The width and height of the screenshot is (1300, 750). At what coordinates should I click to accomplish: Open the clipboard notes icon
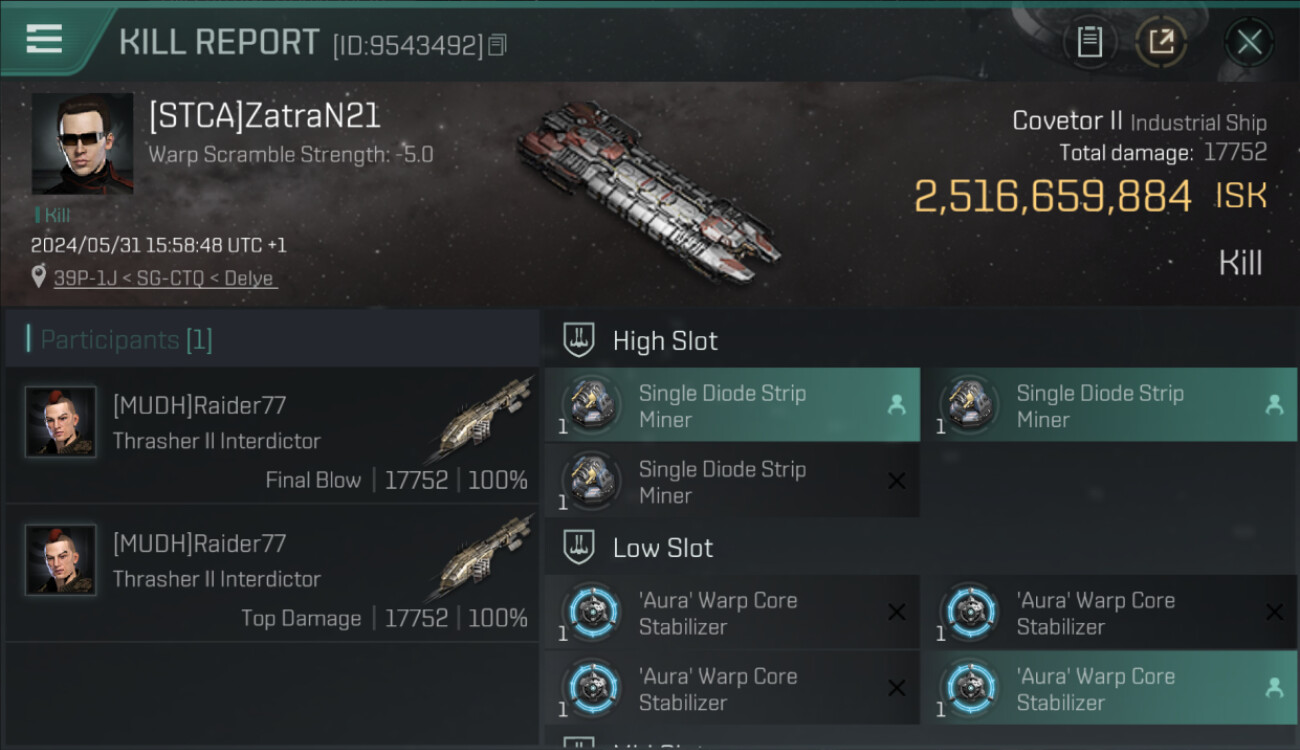(x=1089, y=42)
